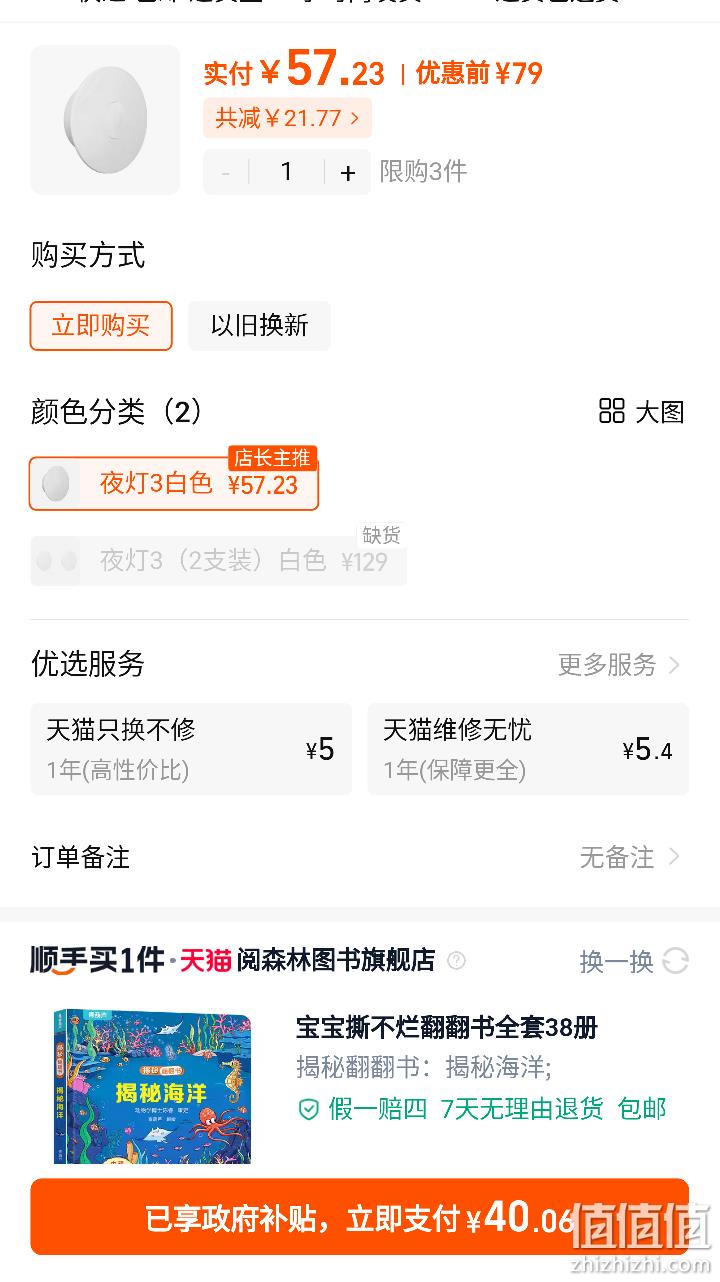Open the 大图 grid view icon
This screenshot has height=1282, width=720.
tap(612, 411)
